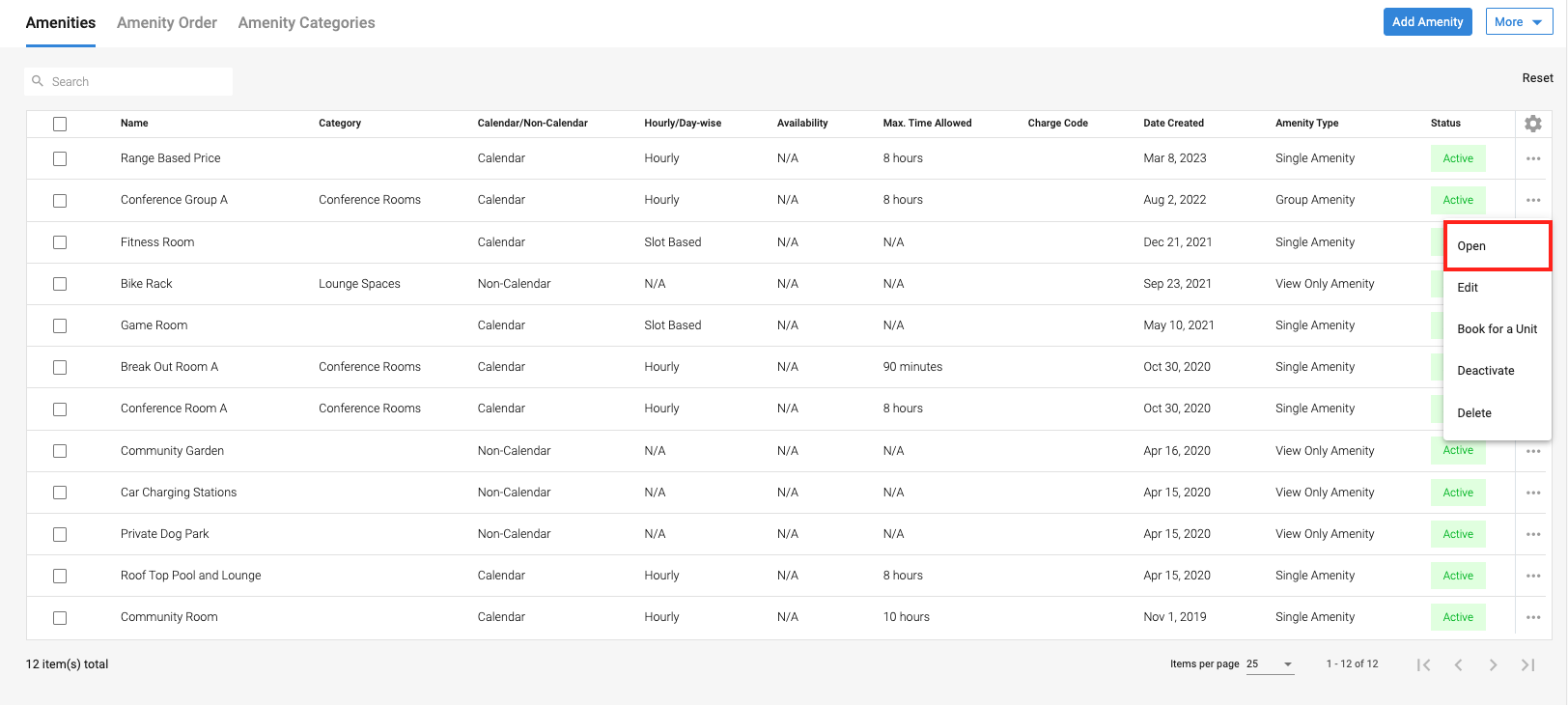1568x705 pixels.
Task: Select Book for a Unit menu option
Action: 1497,329
